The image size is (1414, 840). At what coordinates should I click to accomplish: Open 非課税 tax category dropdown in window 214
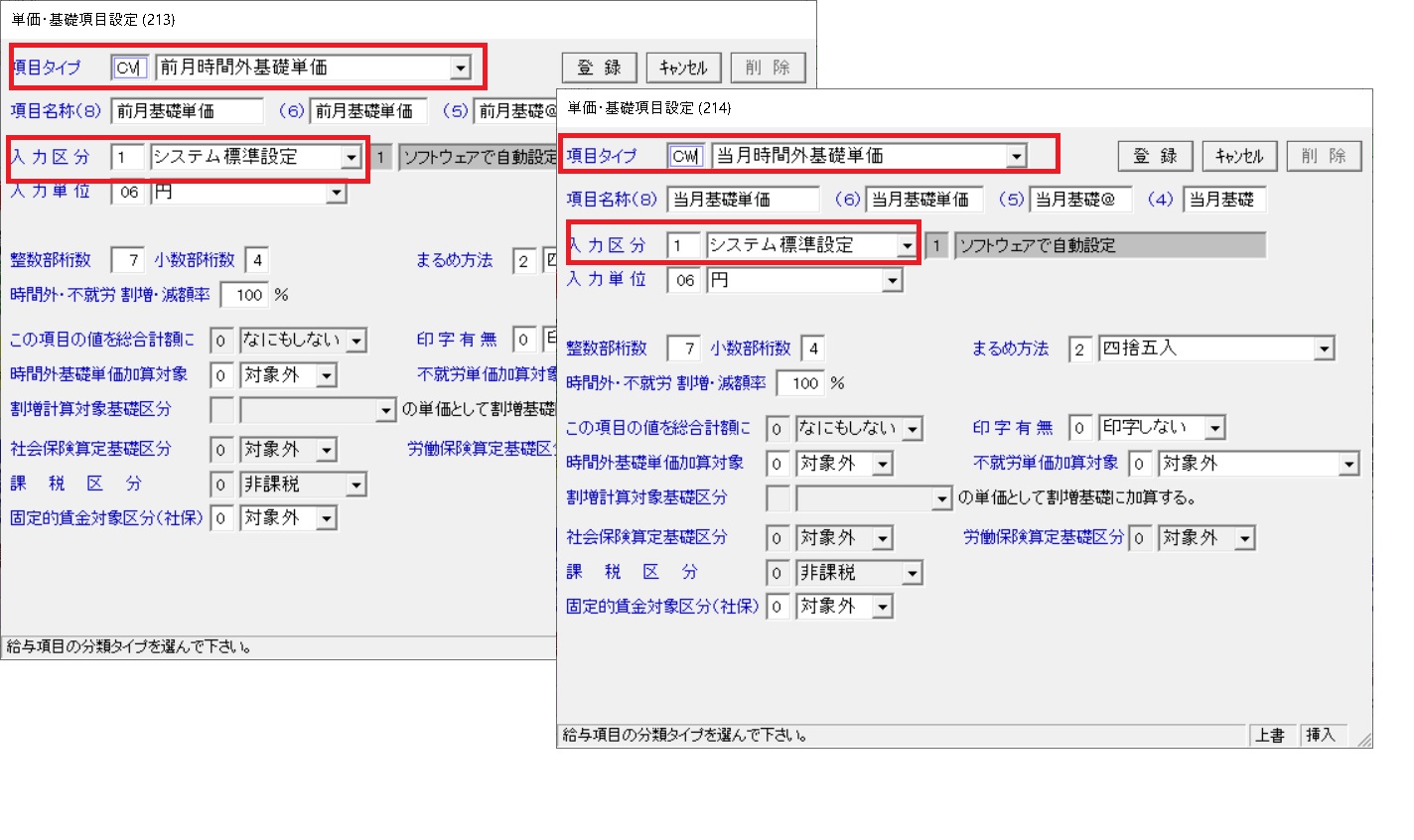(x=913, y=573)
